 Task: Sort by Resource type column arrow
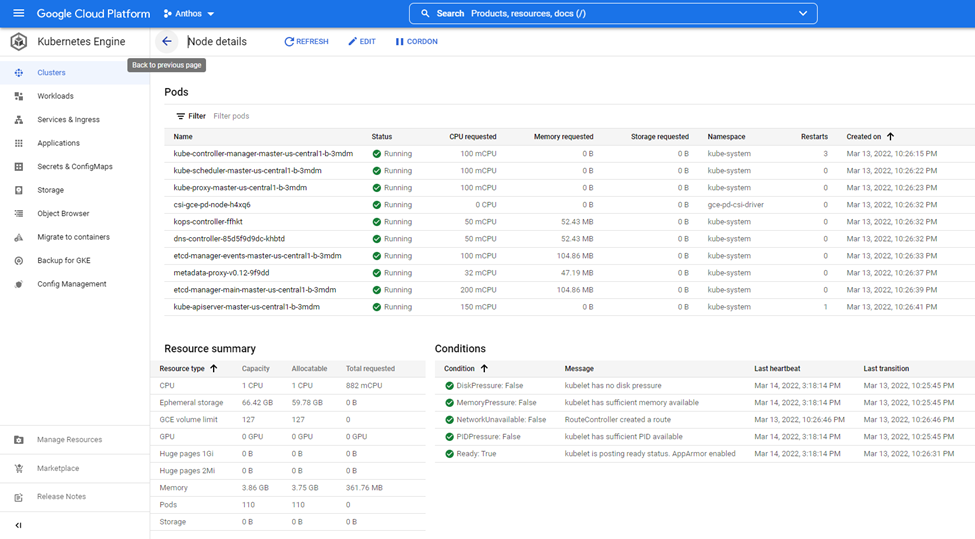(x=213, y=368)
